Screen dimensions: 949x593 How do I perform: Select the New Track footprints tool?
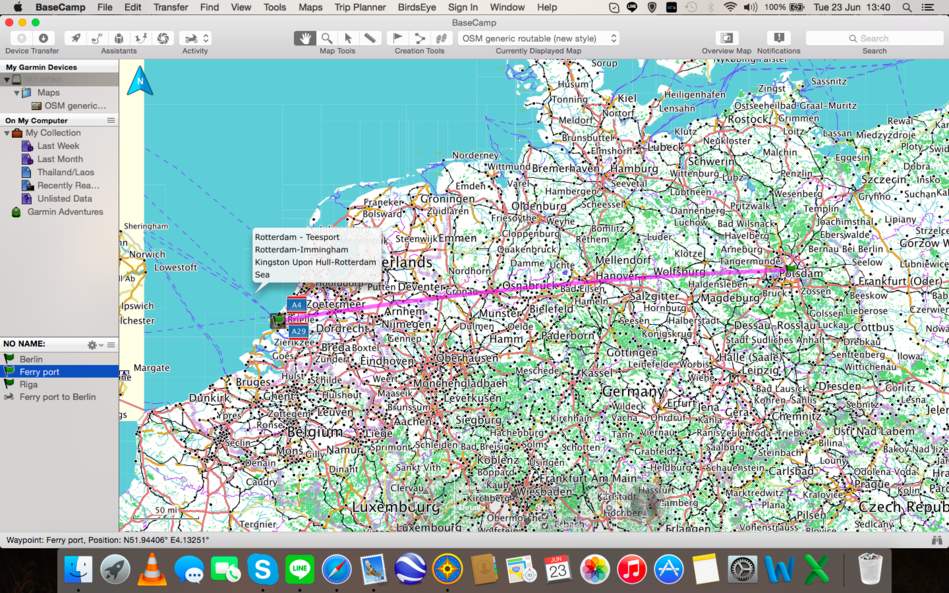pos(441,38)
